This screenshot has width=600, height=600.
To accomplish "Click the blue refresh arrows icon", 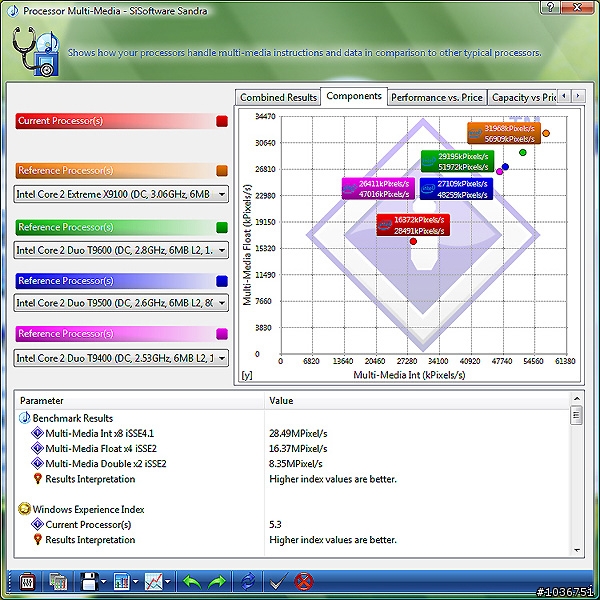I will (x=248, y=582).
